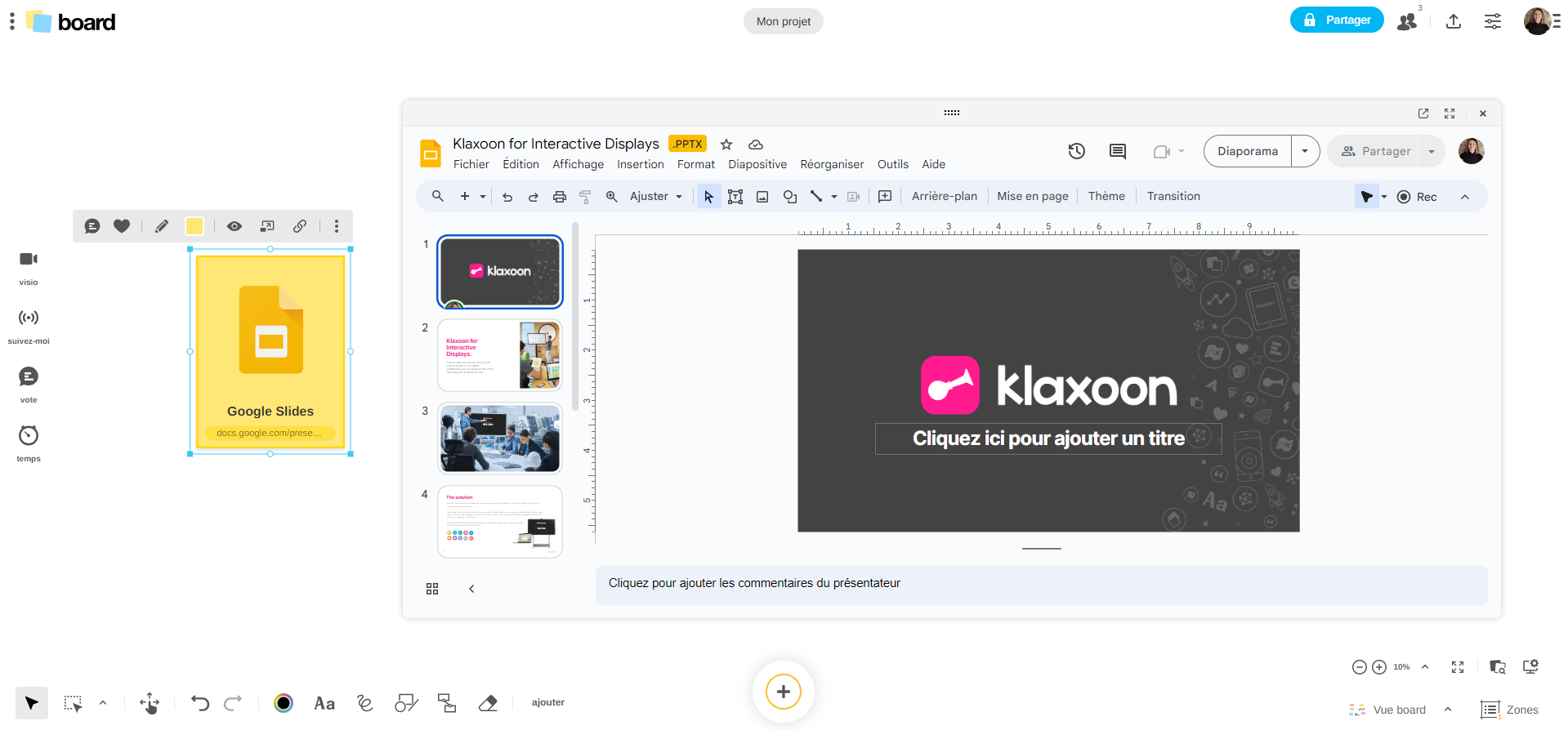Toggle the eye visibility icon on card
The image size is (1568, 730).
235,226
